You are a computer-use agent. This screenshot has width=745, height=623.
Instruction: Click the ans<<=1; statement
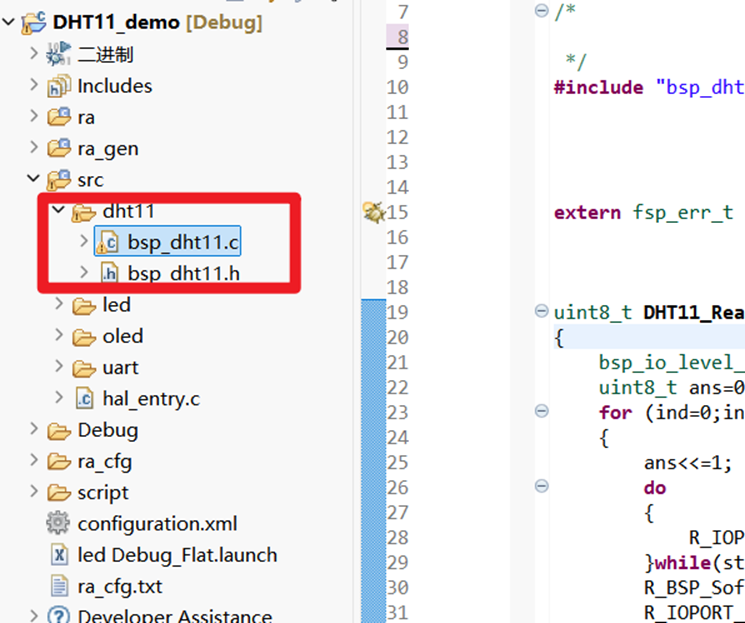pyautogui.click(x=688, y=462)
